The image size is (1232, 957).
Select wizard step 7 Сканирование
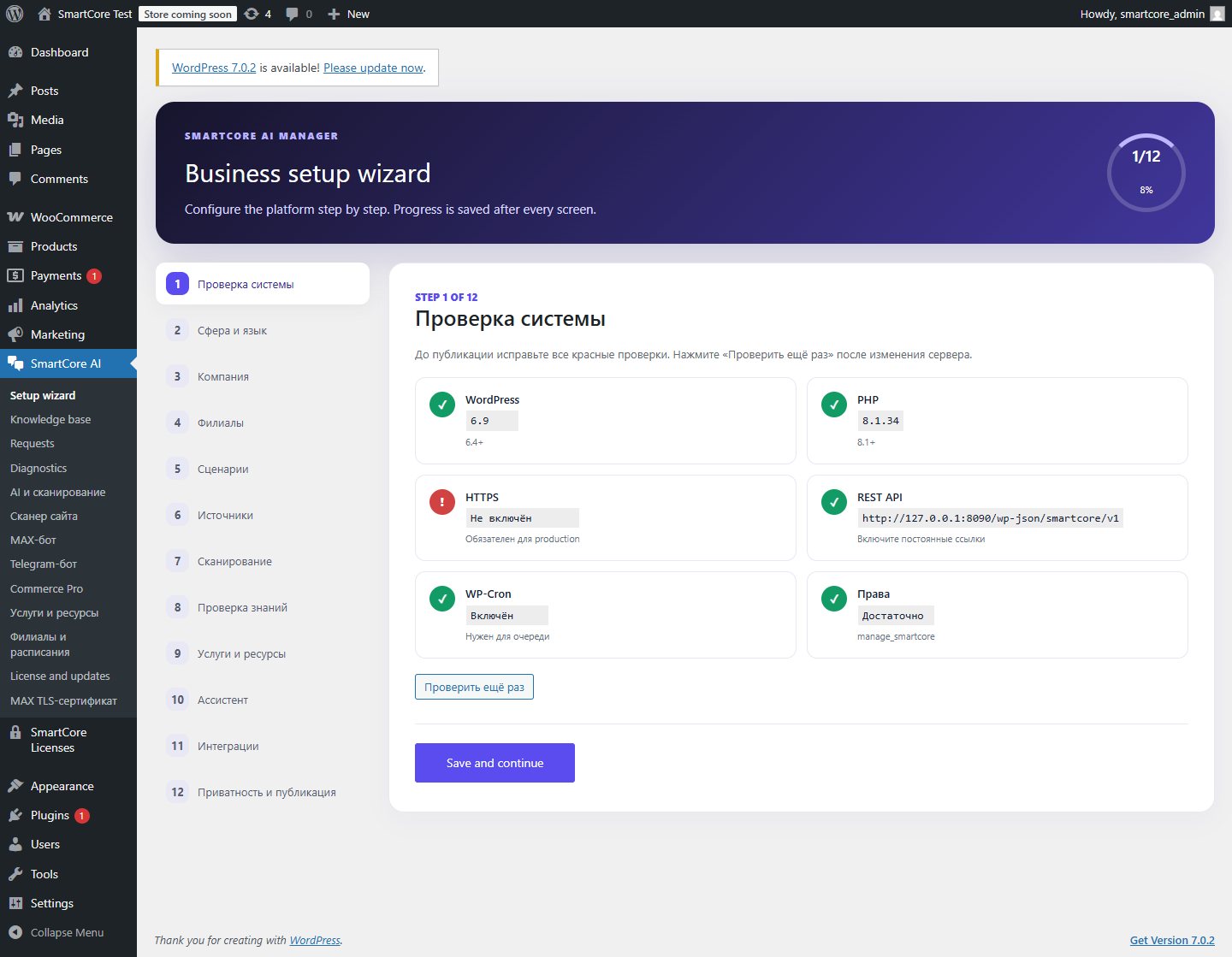[x=263, y=561]
